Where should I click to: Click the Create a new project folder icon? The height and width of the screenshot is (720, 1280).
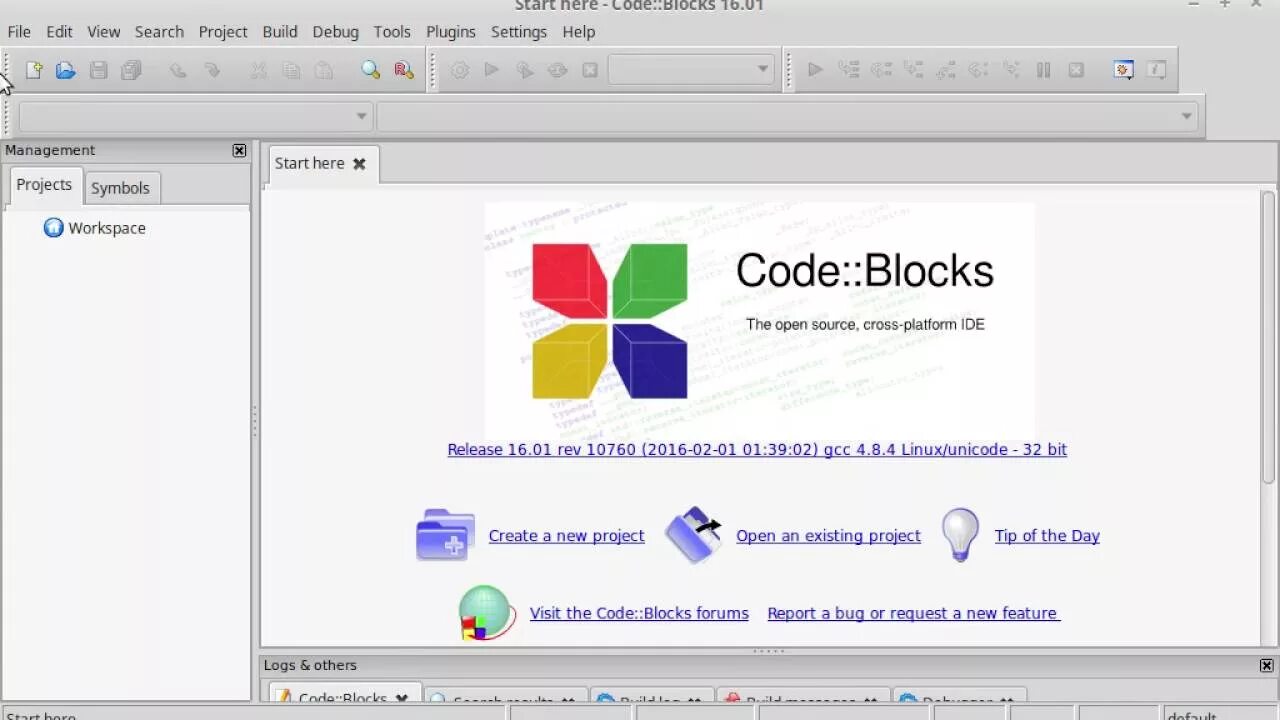[445, 535]
